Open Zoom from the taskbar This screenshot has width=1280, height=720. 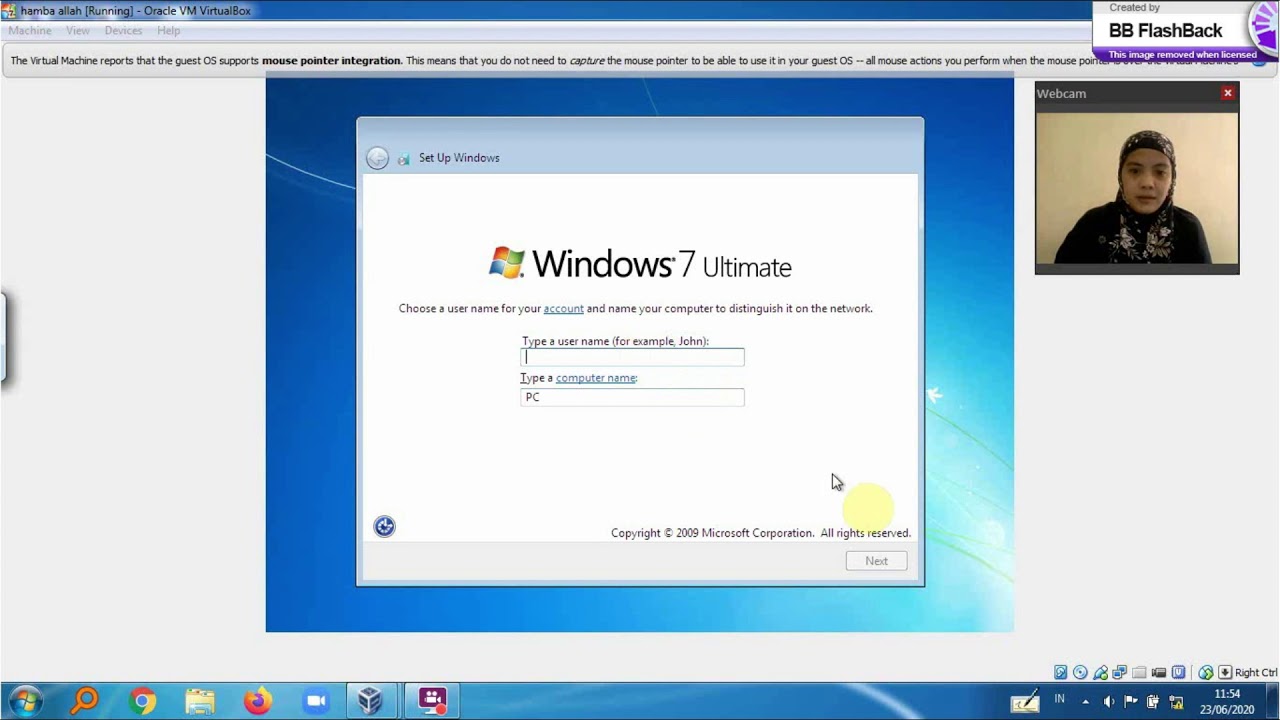pos(316,701)
